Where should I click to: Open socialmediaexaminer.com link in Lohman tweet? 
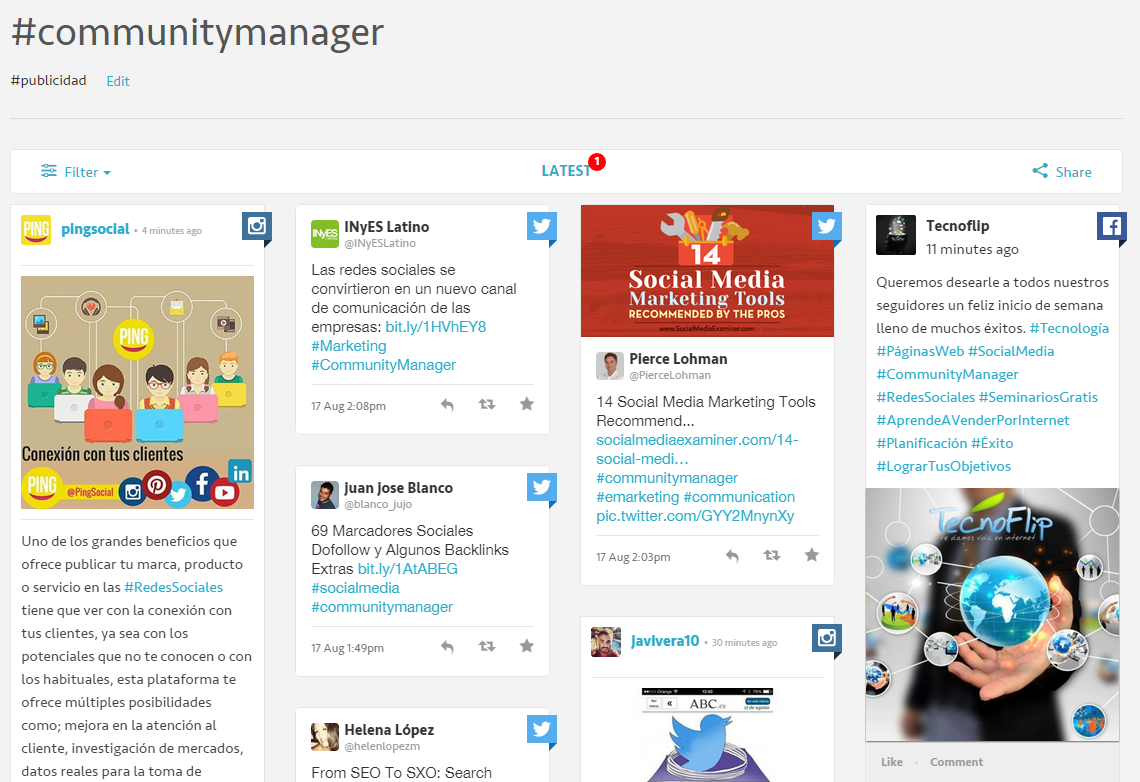pos(697,449)
